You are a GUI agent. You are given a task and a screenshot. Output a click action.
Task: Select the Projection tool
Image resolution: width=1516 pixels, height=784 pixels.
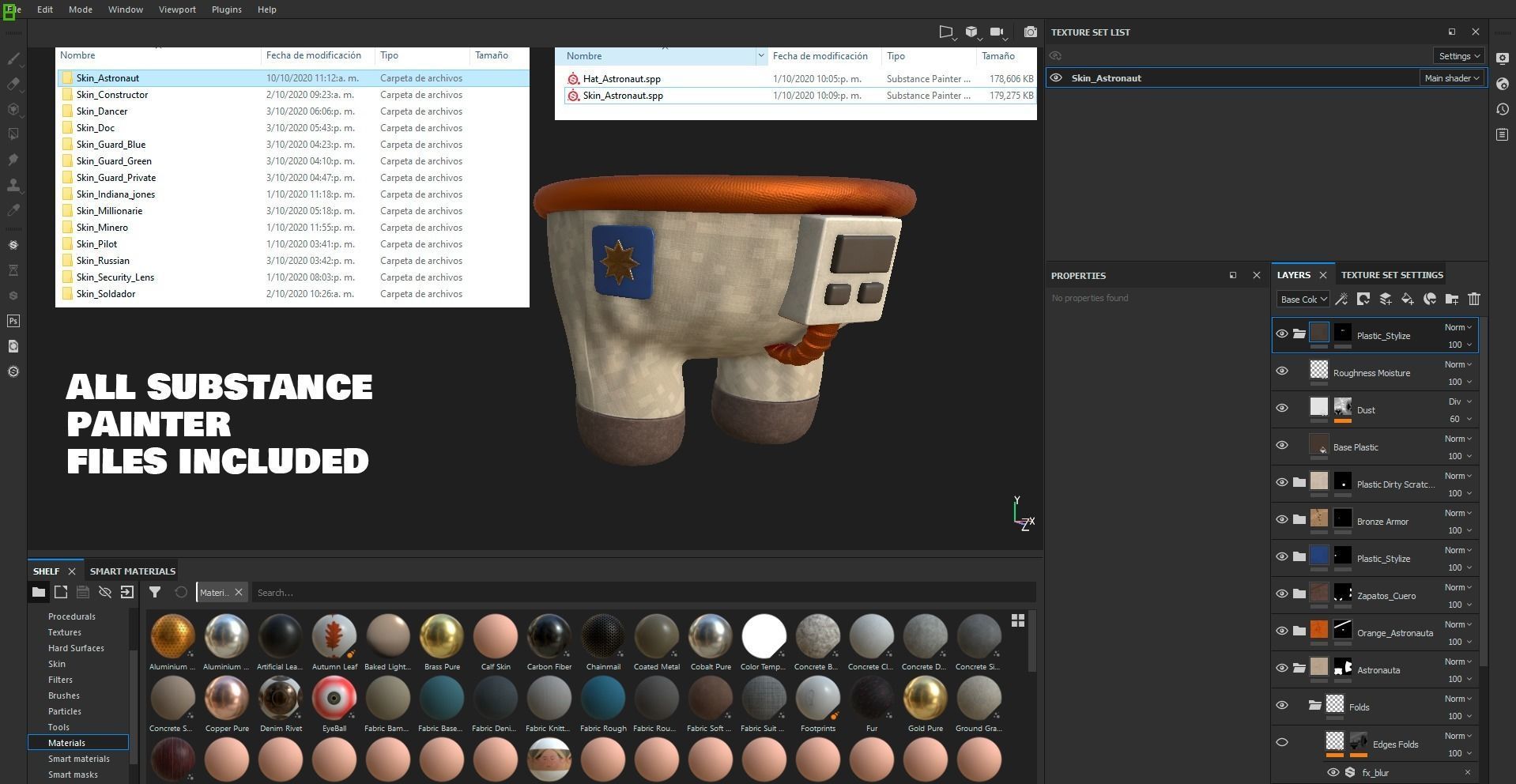point(13,109)
